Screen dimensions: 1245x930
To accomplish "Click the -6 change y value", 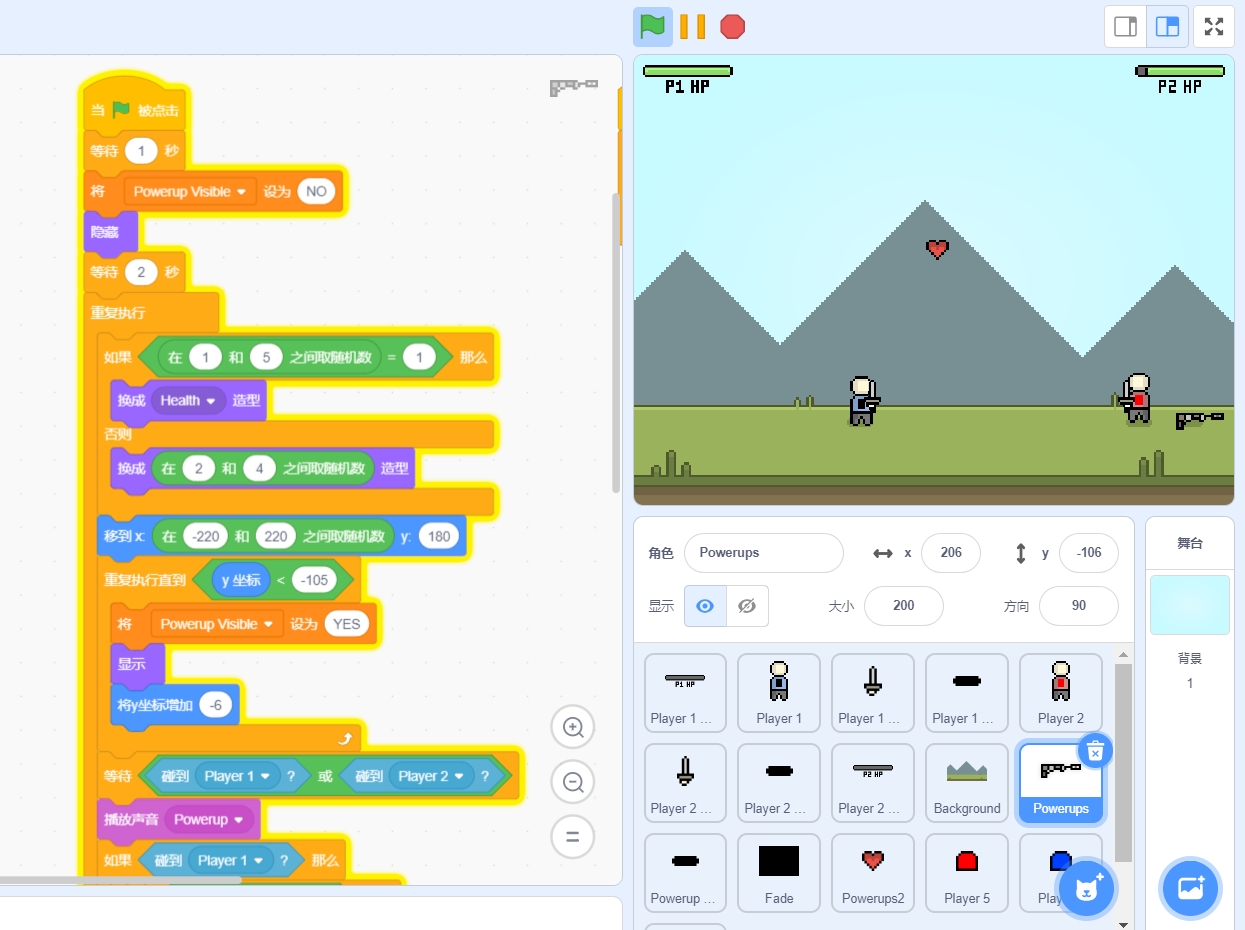I will (x=215, y=705).
